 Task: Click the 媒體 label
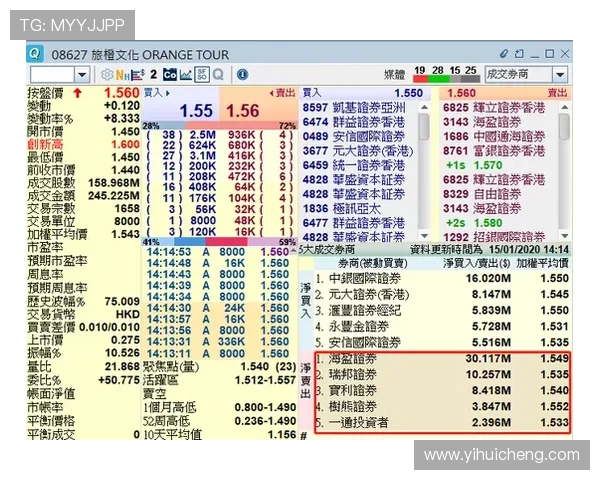394,74
